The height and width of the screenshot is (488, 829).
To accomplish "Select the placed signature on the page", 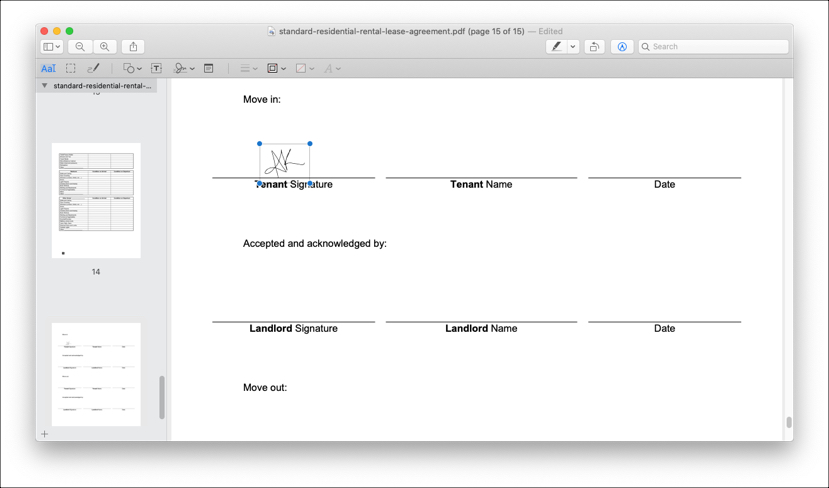I will click(284, 163).
